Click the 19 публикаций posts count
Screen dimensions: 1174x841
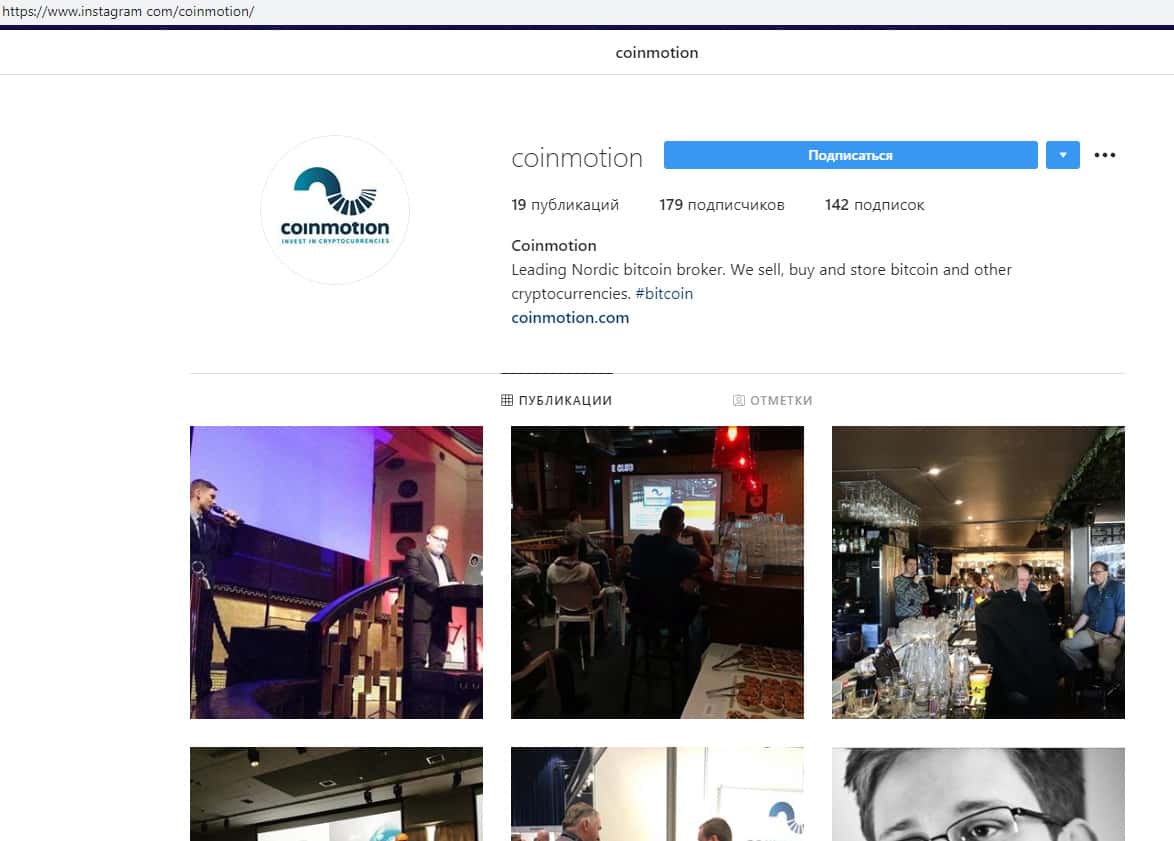click(565, 204)
